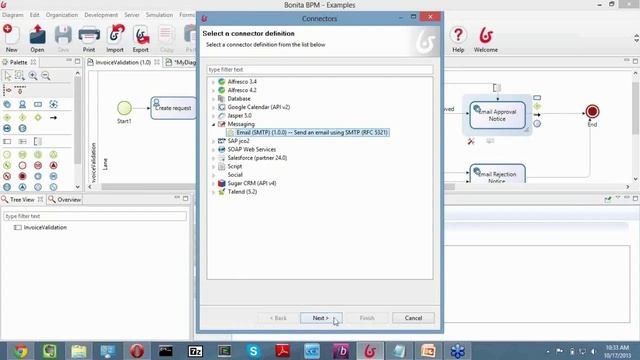This screenshot has height=360, width=640.
Task: Open Adobe Reader from the taskbar
Action: 282,351
